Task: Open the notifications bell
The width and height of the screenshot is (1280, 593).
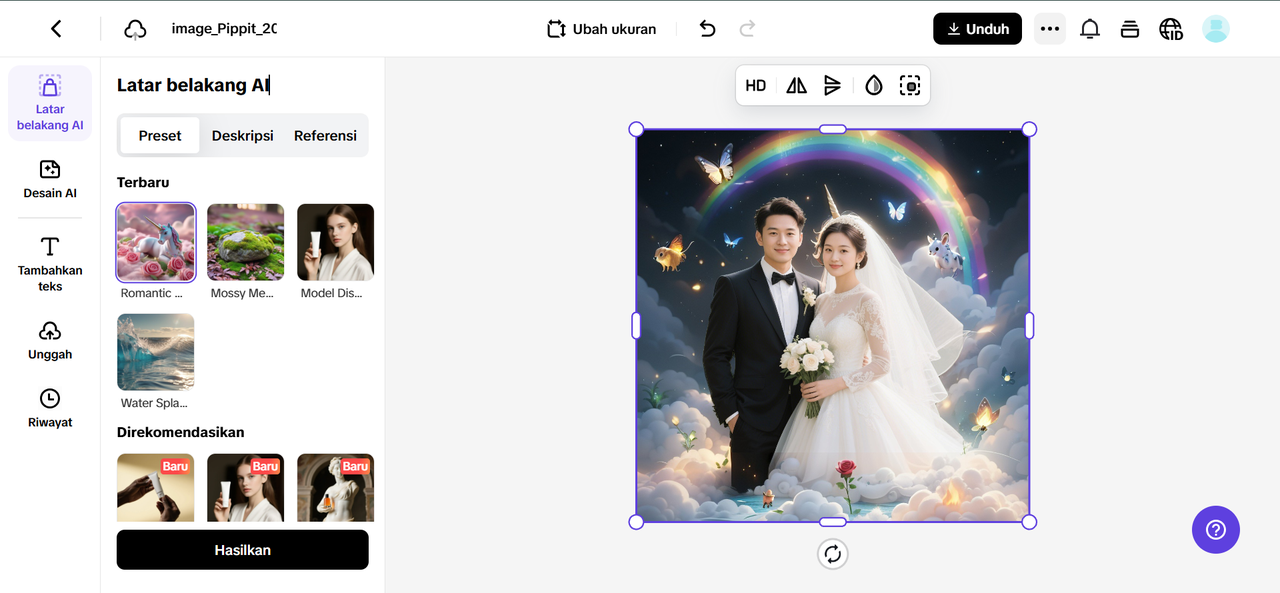Action: pos(1090,29)
